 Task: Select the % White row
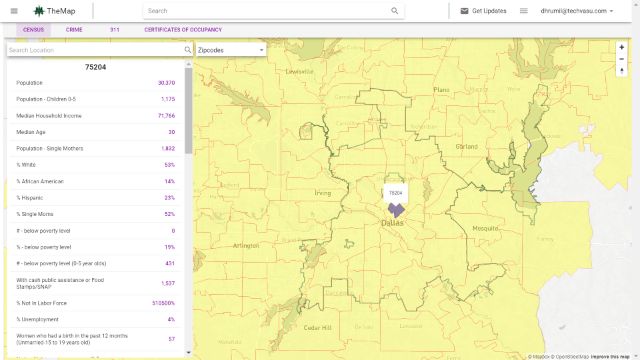point(96,165)
